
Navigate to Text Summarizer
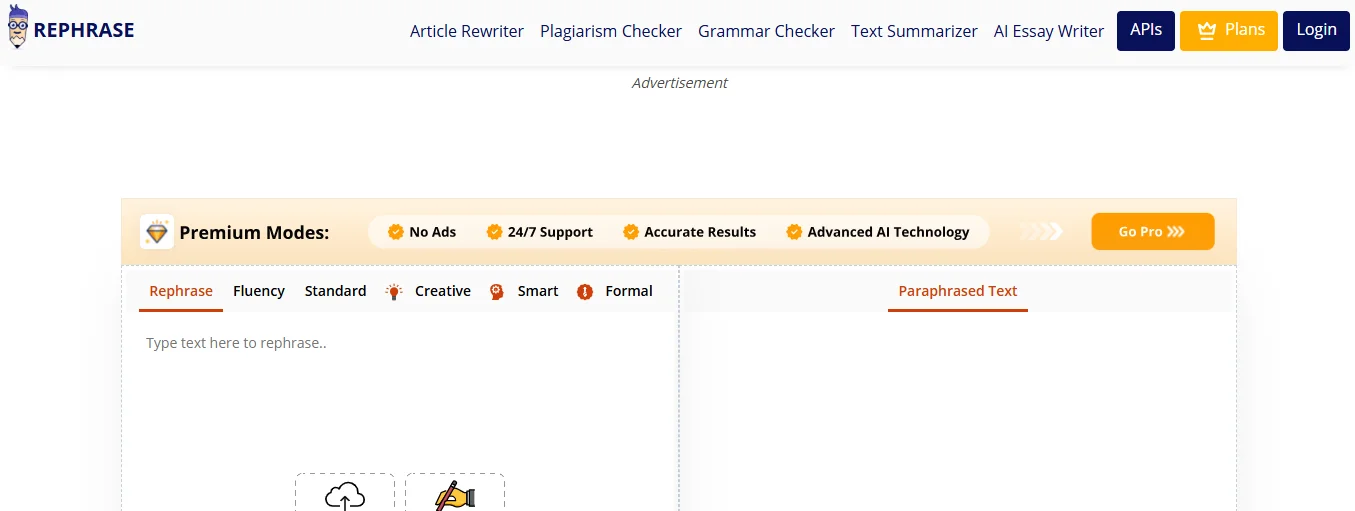tap(914, 31)
